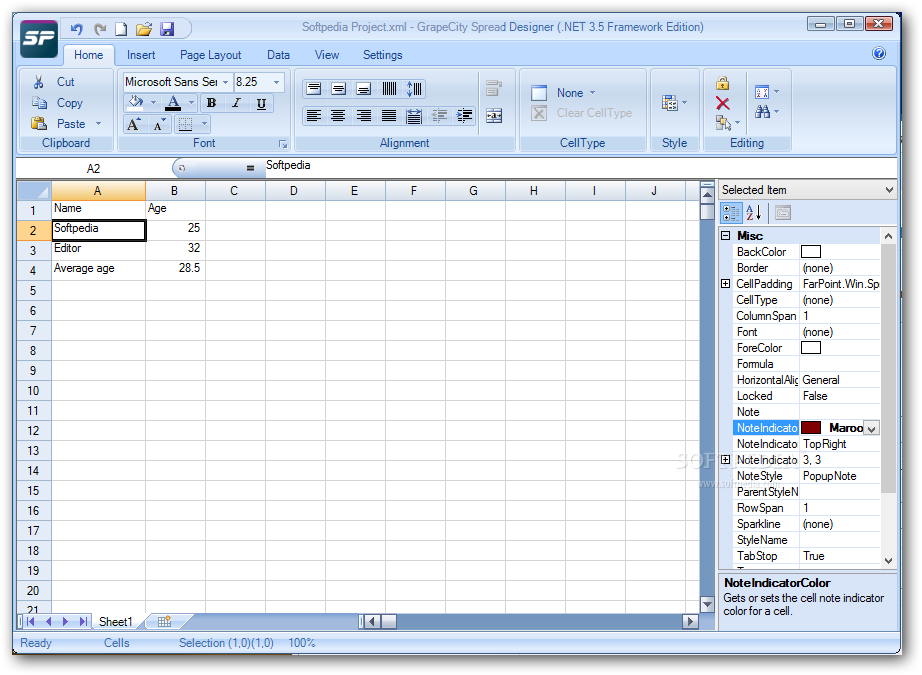Open the Style gallery dropdown
The height and width of the screenshot is (675, 922).
tap(673, 103)
